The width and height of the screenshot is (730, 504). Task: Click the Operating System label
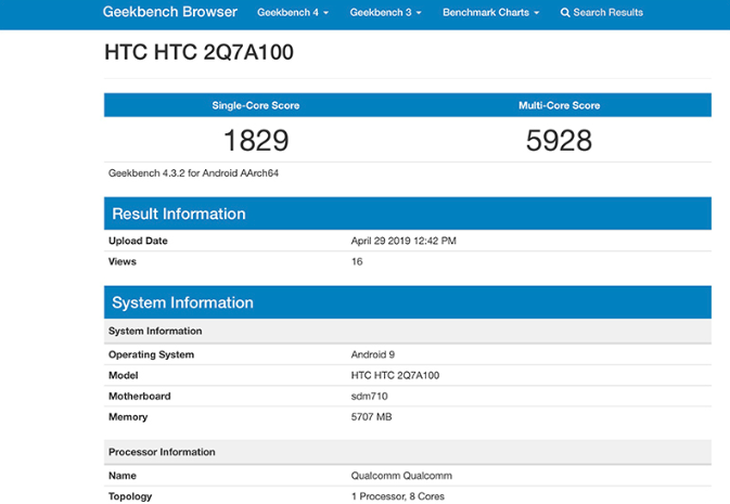pos(151,355)
